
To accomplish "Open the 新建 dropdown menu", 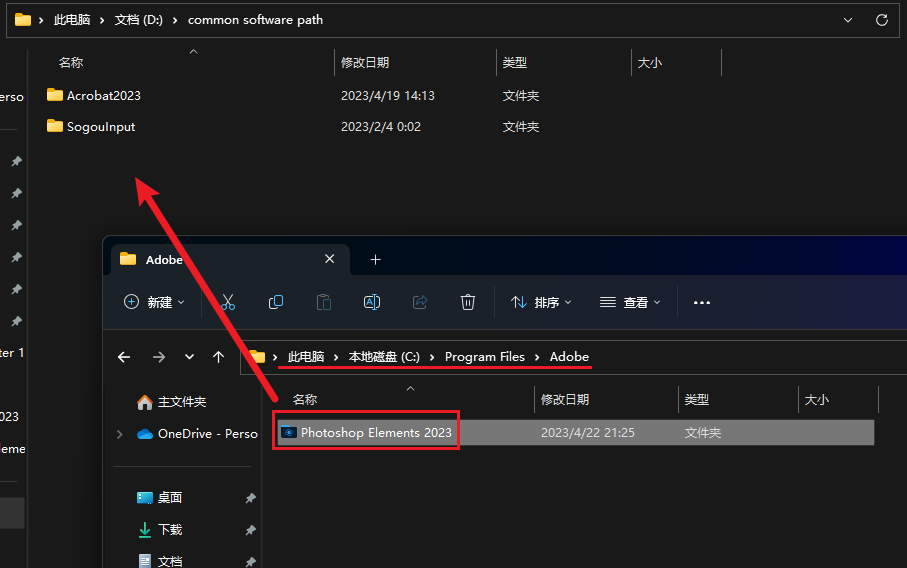I will 154,302.
